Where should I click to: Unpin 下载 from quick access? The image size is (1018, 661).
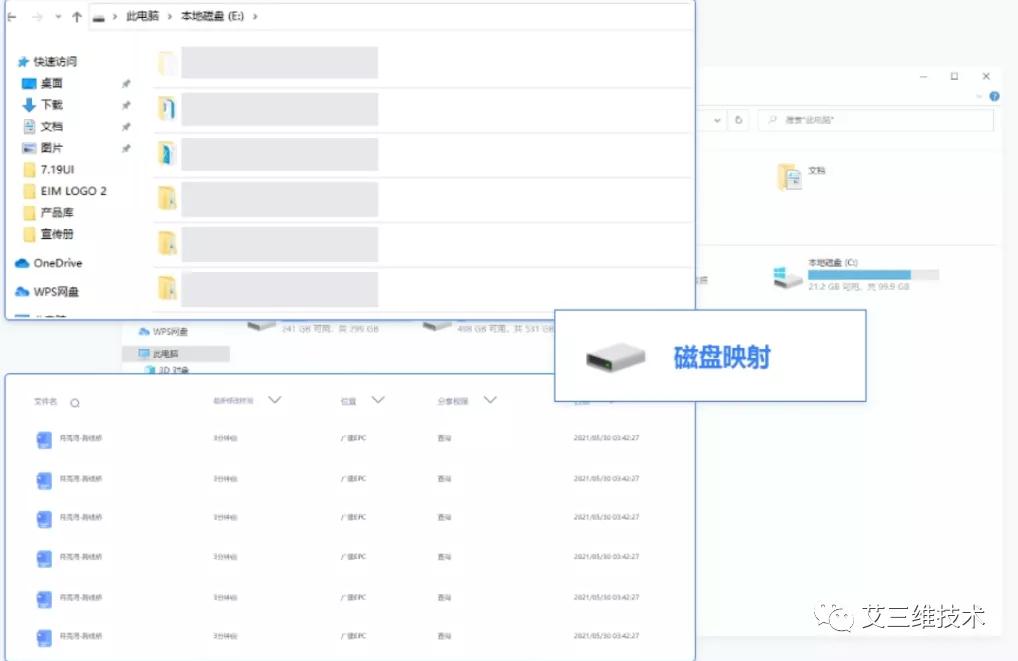[127, 104]
